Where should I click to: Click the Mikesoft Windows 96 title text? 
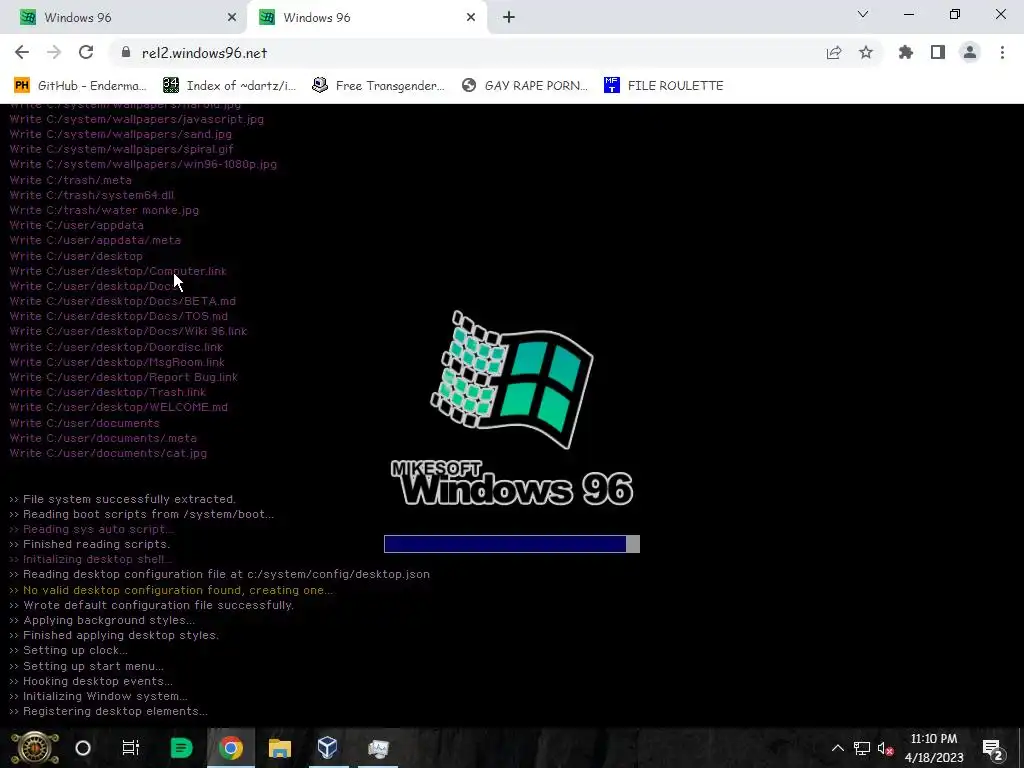coord(512,483)
